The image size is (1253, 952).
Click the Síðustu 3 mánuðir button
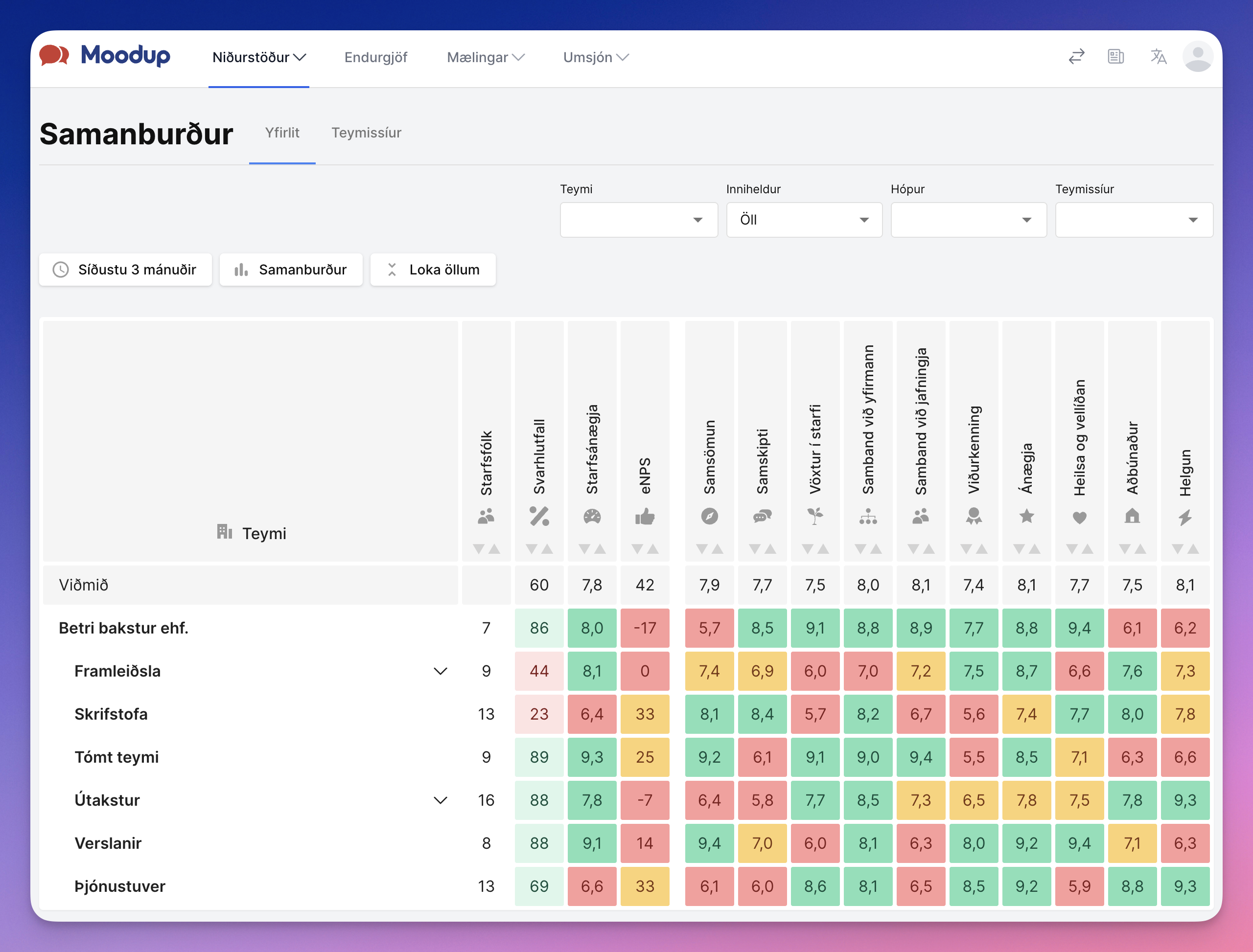point(125,270)
